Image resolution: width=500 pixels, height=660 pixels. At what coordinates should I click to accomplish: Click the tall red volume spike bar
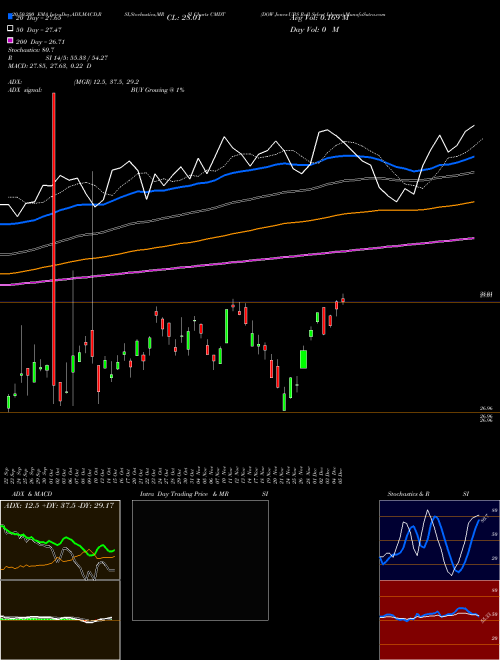54,239
